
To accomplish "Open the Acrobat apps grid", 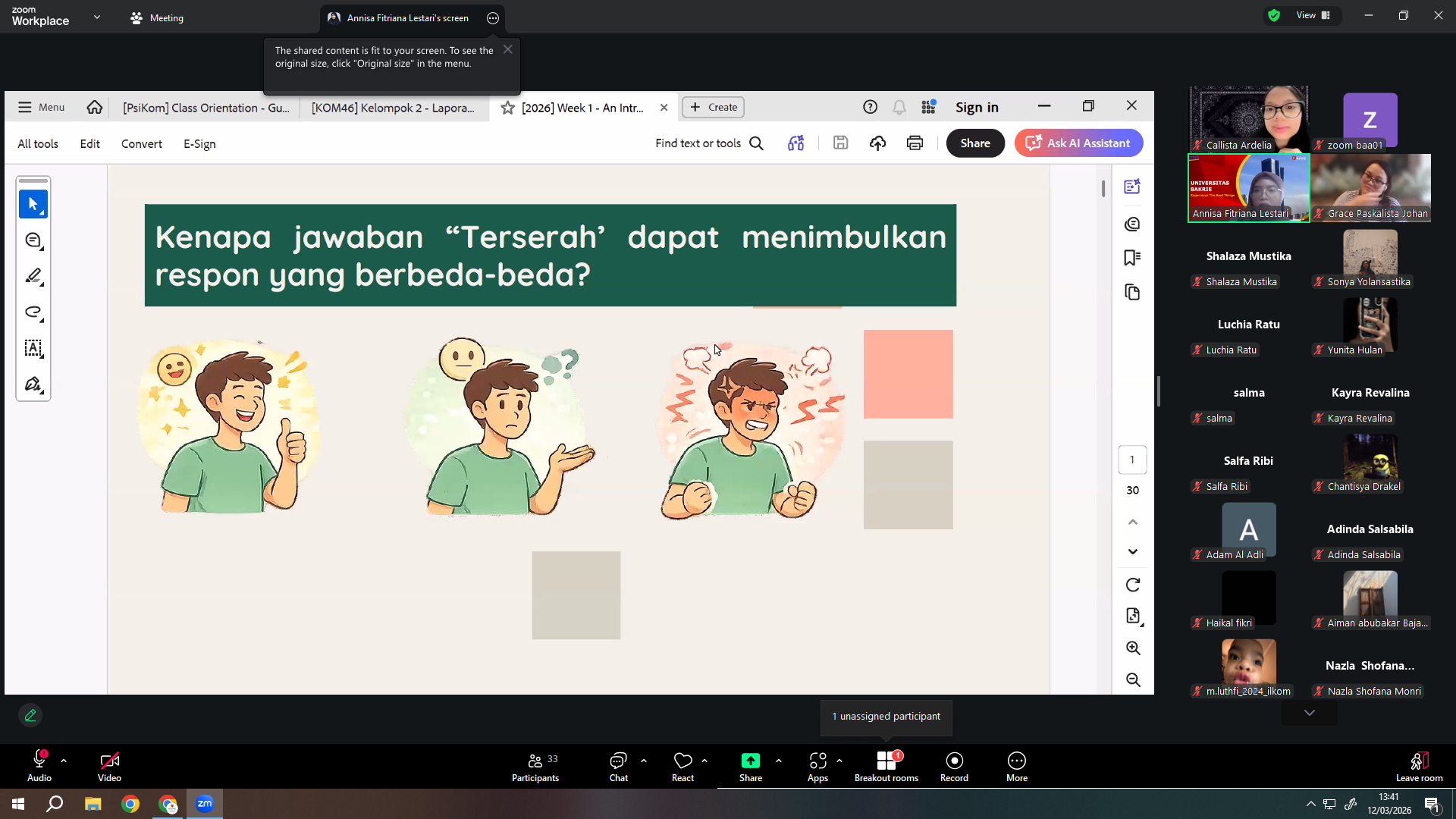I will [929, 107].
